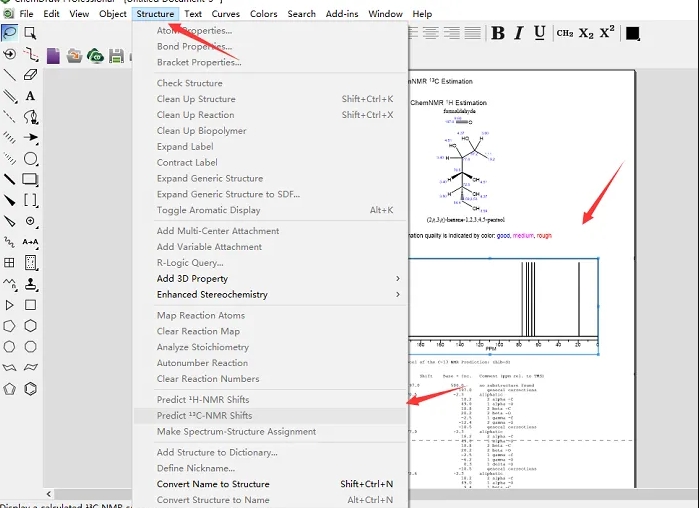Pick the Eraser tool
The image size is (699, 508).
pyautogui.click(x=30, y=75)
